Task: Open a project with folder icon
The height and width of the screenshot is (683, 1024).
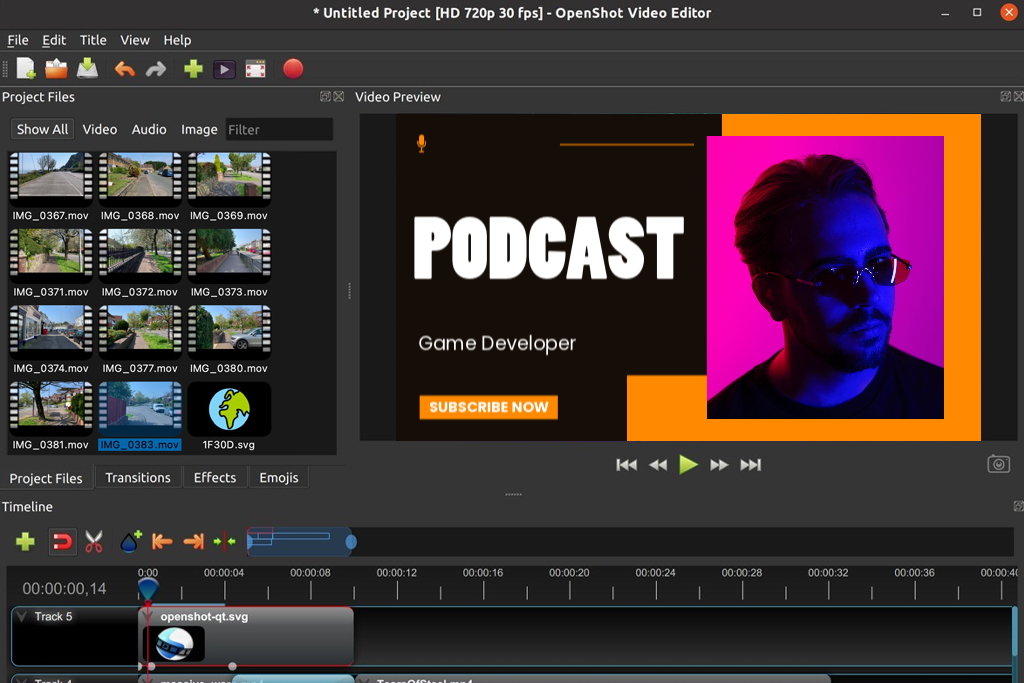Action: (x=56, y=69)
